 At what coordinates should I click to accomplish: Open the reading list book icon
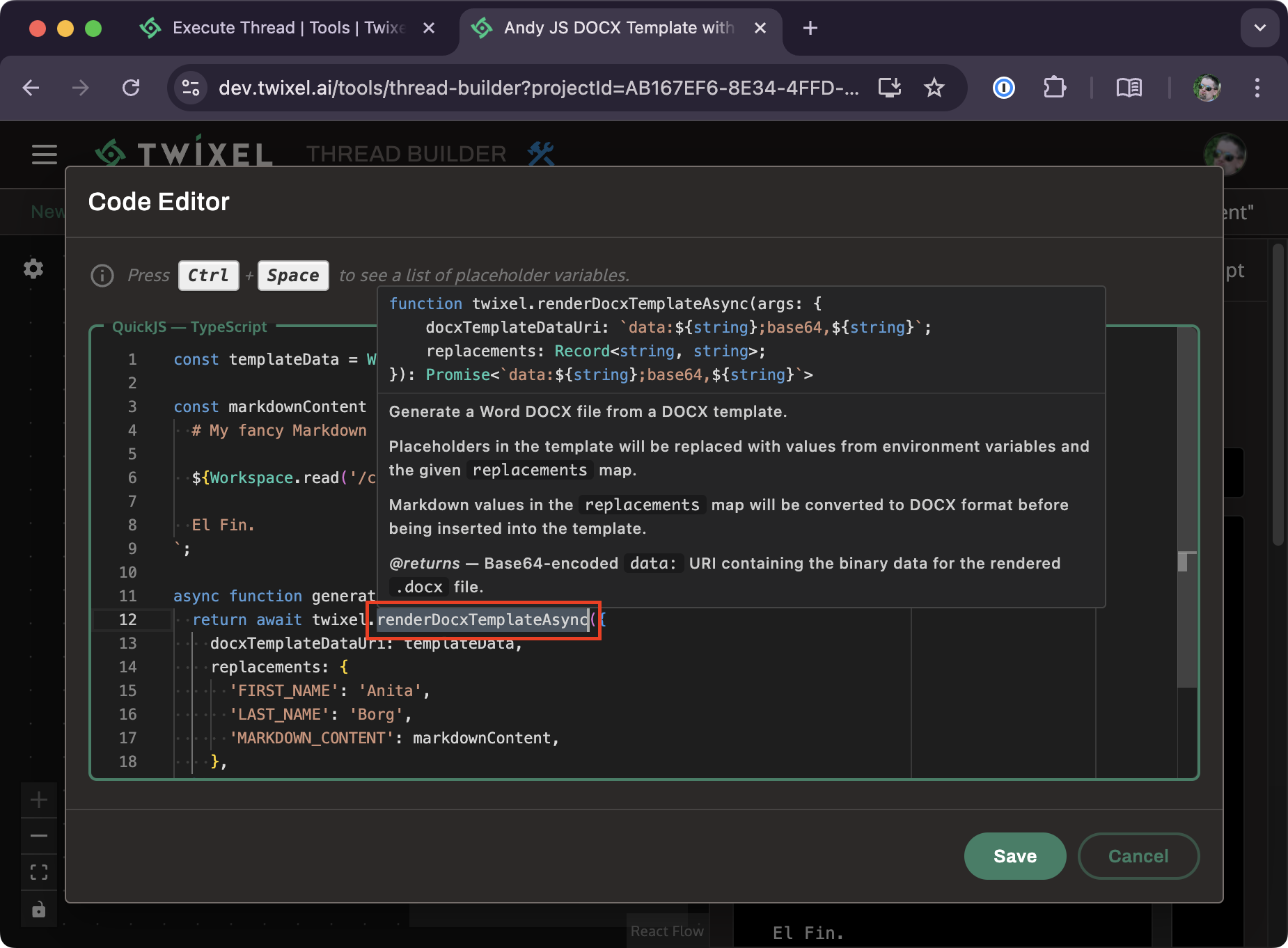[x=1128, y=88]
